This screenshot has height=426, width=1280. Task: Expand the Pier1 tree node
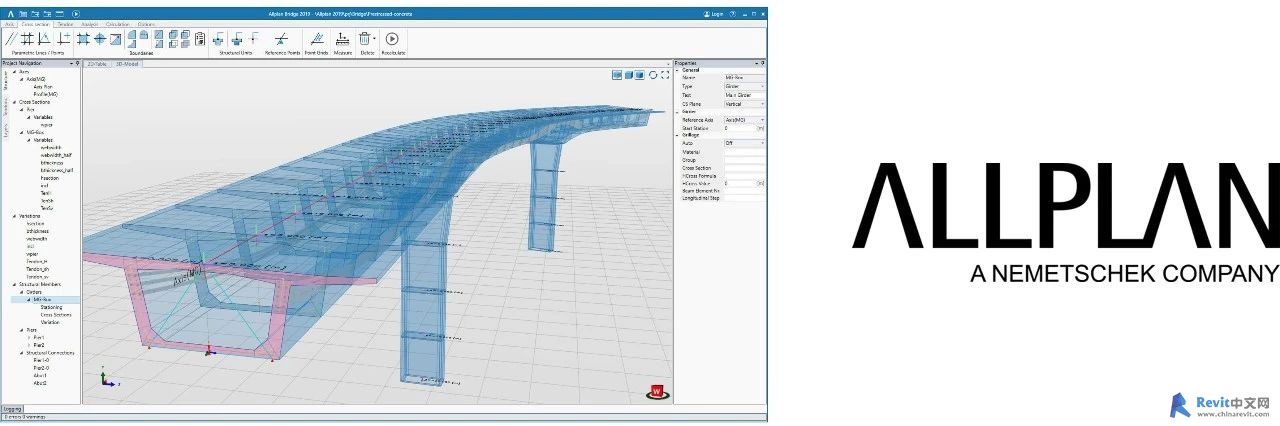click(28, 338)
